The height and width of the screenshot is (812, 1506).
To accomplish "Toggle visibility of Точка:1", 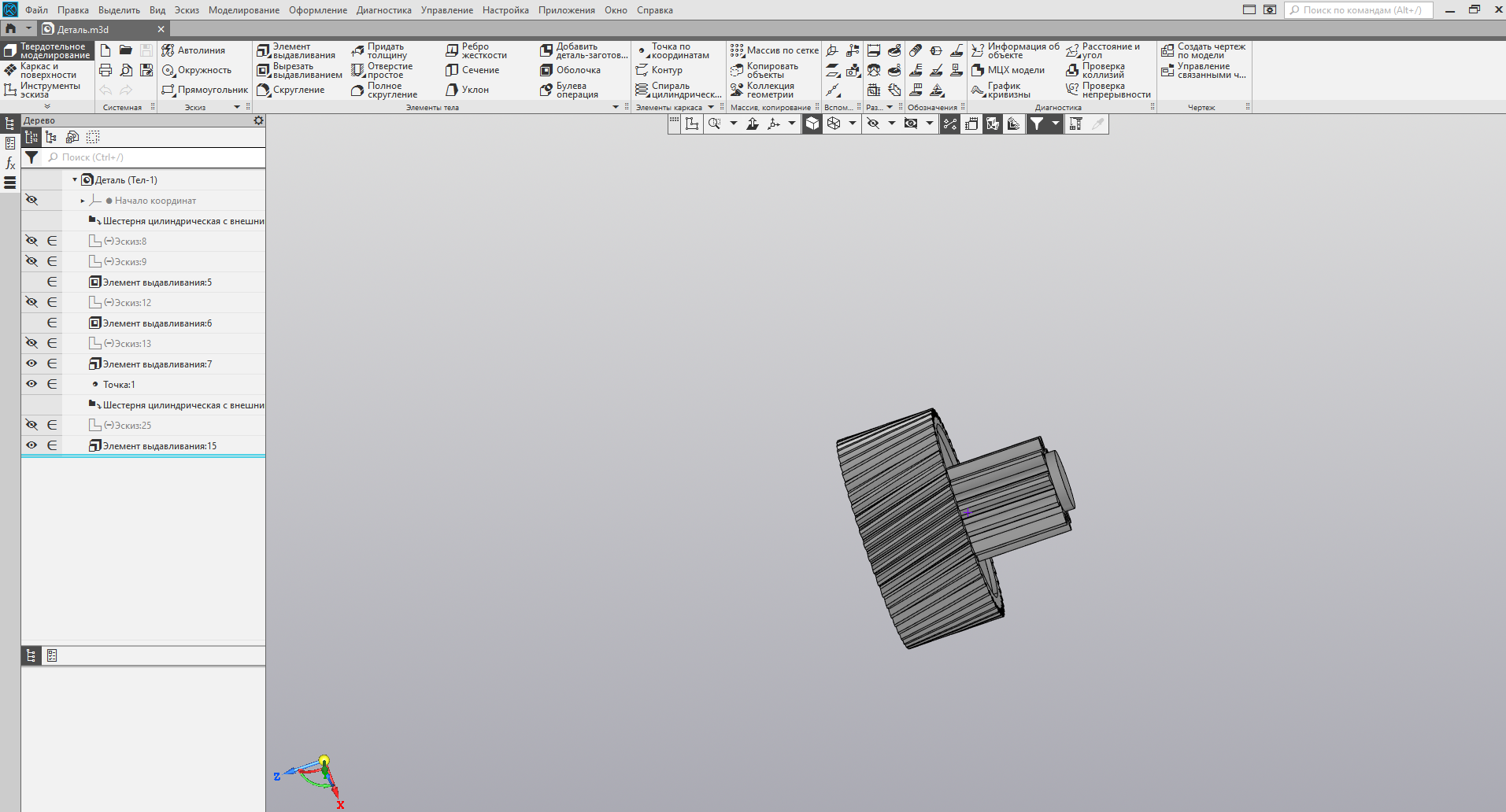I will (31, 384).
